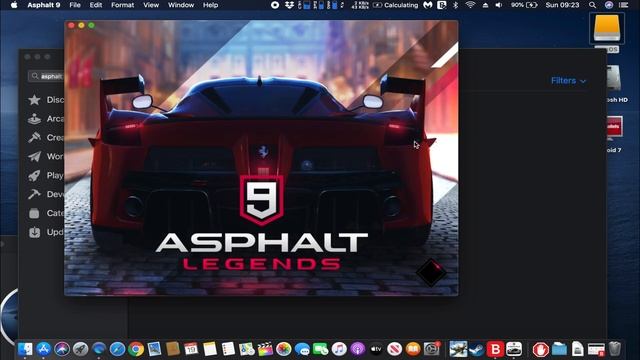Select Play in App Store sidebar
640x360 pixels.
pos(46,176)
